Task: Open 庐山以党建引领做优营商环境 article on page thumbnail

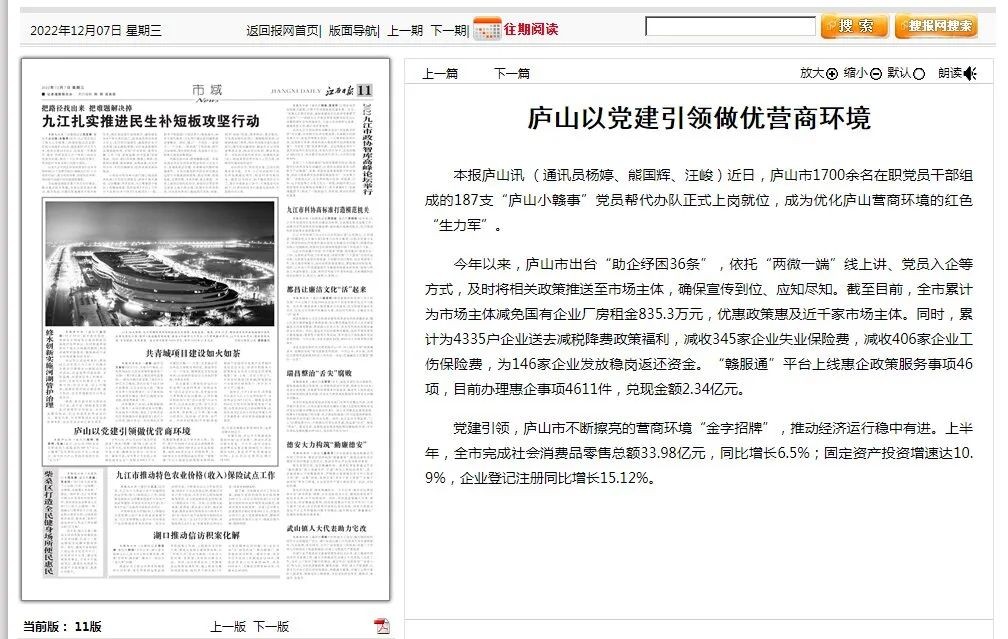Action: point(132,431)
